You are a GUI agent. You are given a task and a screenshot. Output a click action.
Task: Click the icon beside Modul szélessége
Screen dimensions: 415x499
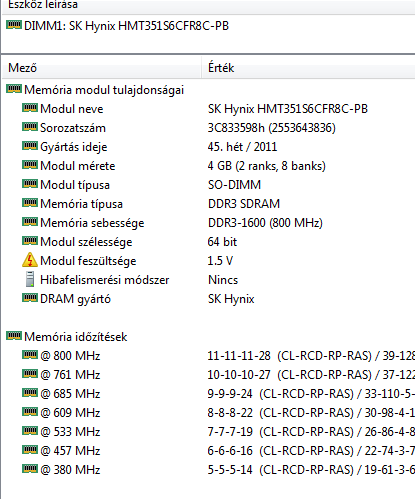30,241
